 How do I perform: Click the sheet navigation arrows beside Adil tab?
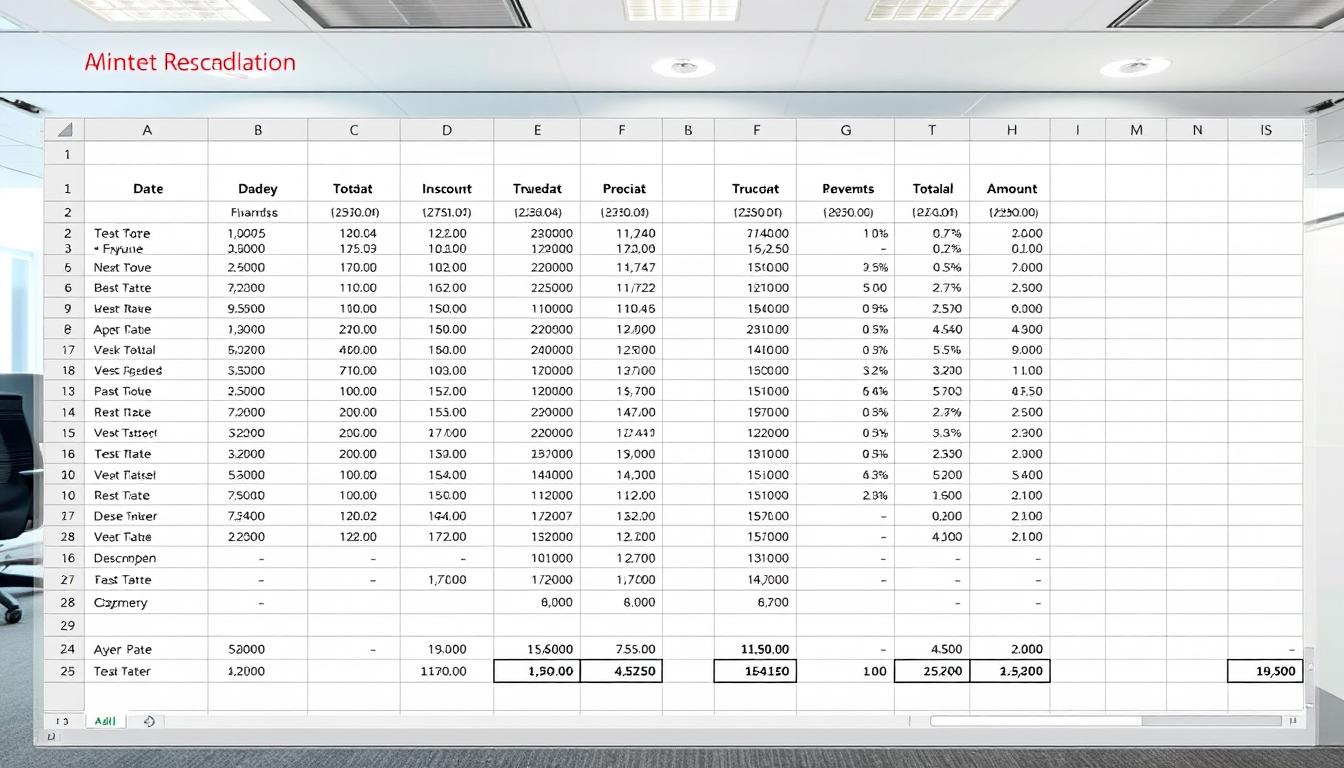[62, 720]
